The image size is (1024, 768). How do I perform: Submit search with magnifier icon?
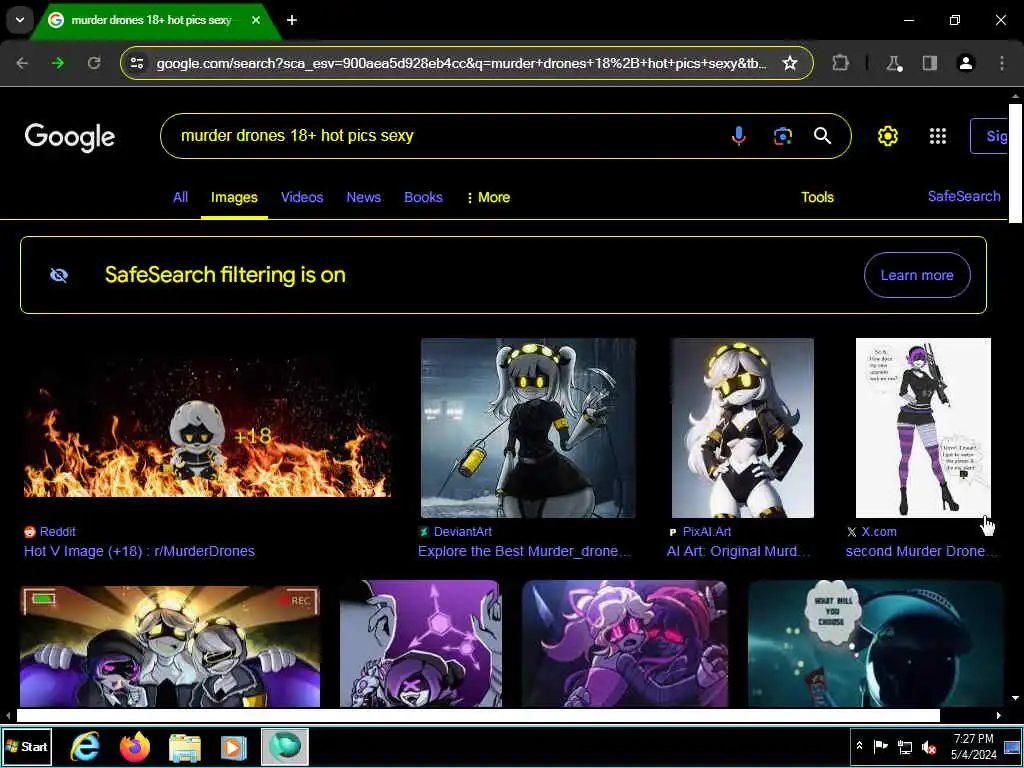pos(823,136)
